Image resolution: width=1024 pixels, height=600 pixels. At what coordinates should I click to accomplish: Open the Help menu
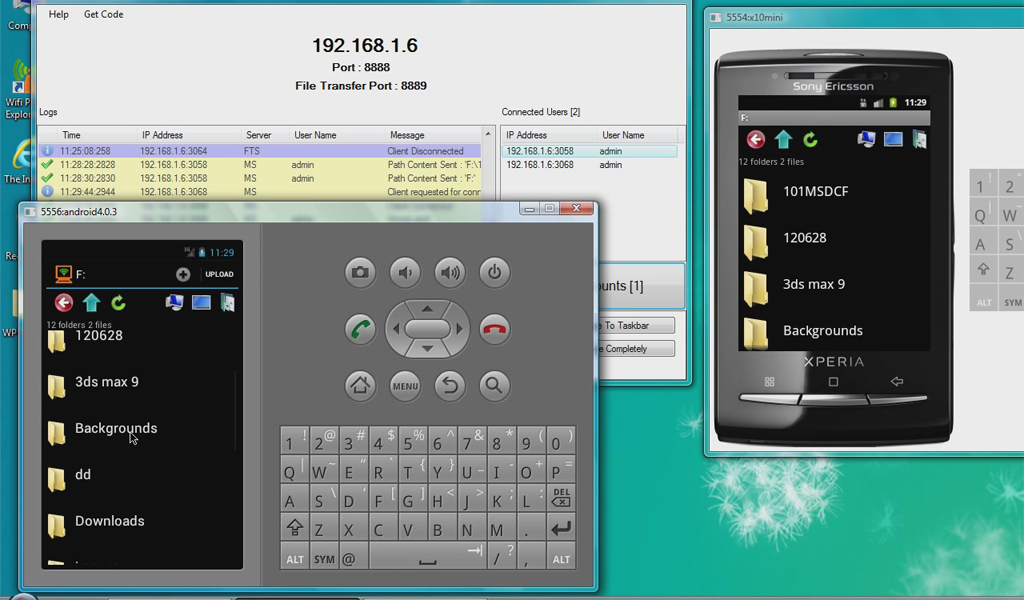[x=58, y=14]
